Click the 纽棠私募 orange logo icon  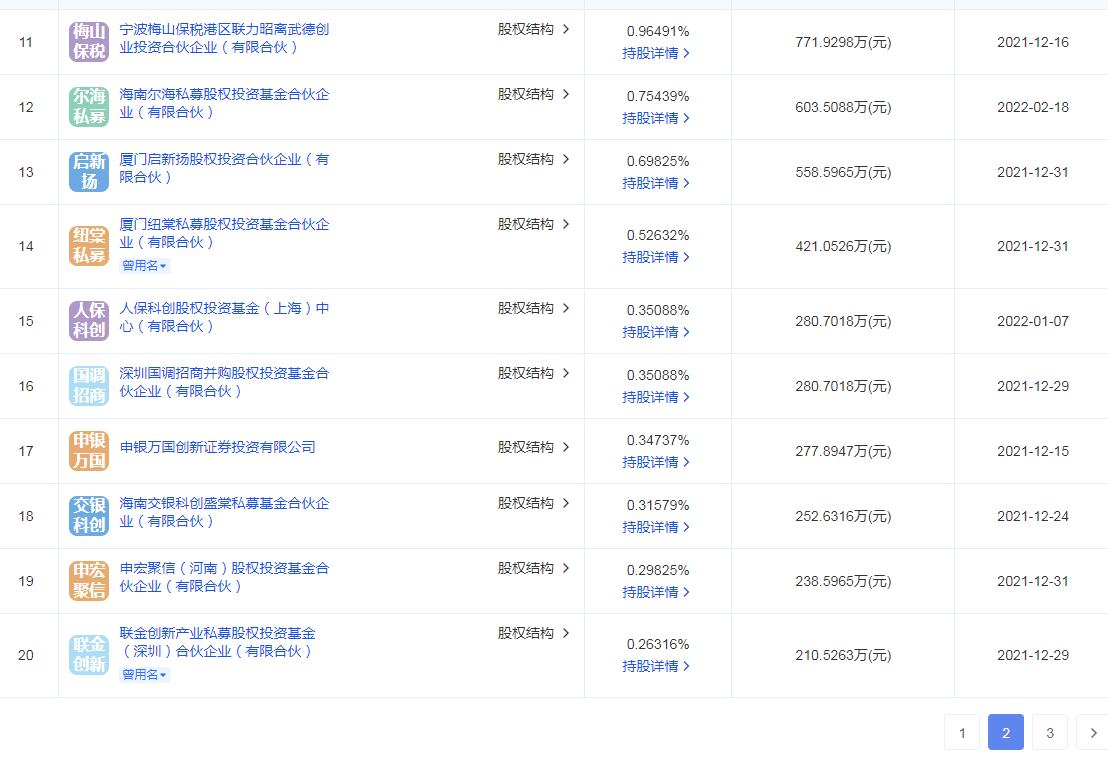pyautogui.click(x=89, y=246)
